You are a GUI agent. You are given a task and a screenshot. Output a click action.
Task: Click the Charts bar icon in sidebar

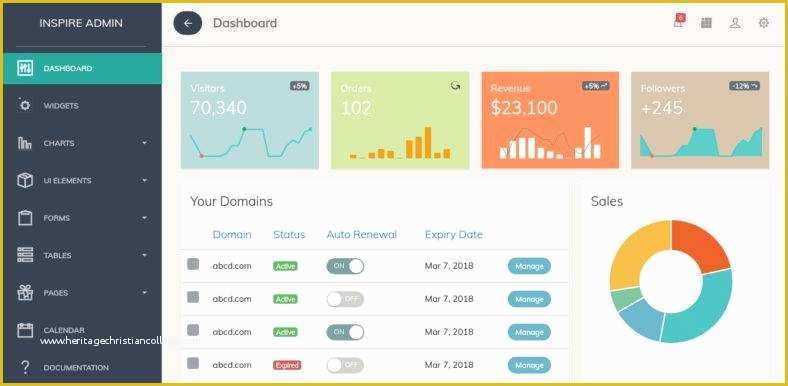(25, 143)
